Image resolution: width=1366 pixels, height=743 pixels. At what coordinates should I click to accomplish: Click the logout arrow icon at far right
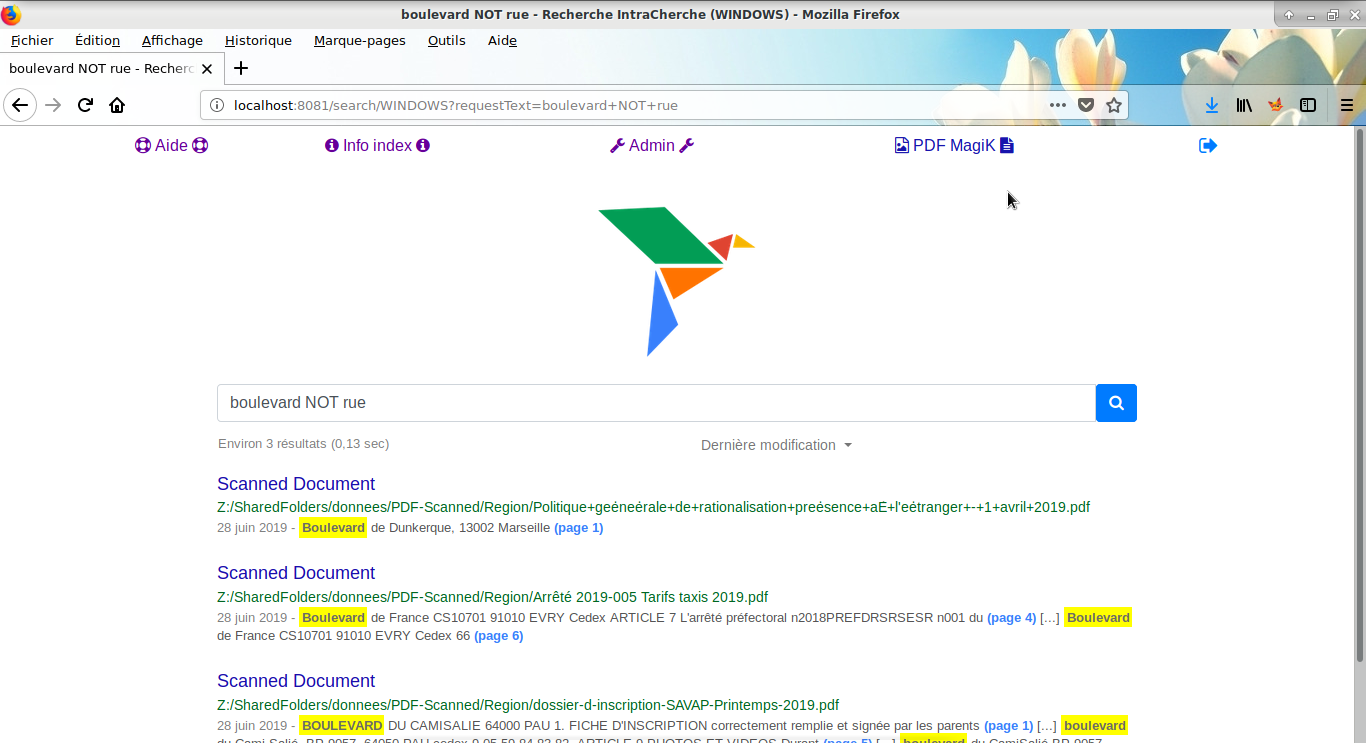[x=1207, y=145]
